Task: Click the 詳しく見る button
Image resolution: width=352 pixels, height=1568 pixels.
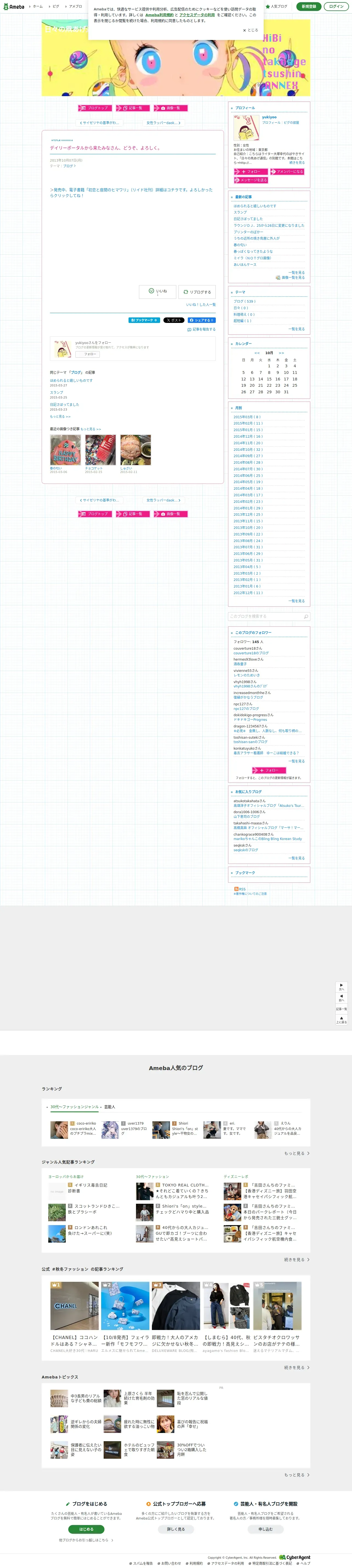Action: click(x=176, y=1529)
